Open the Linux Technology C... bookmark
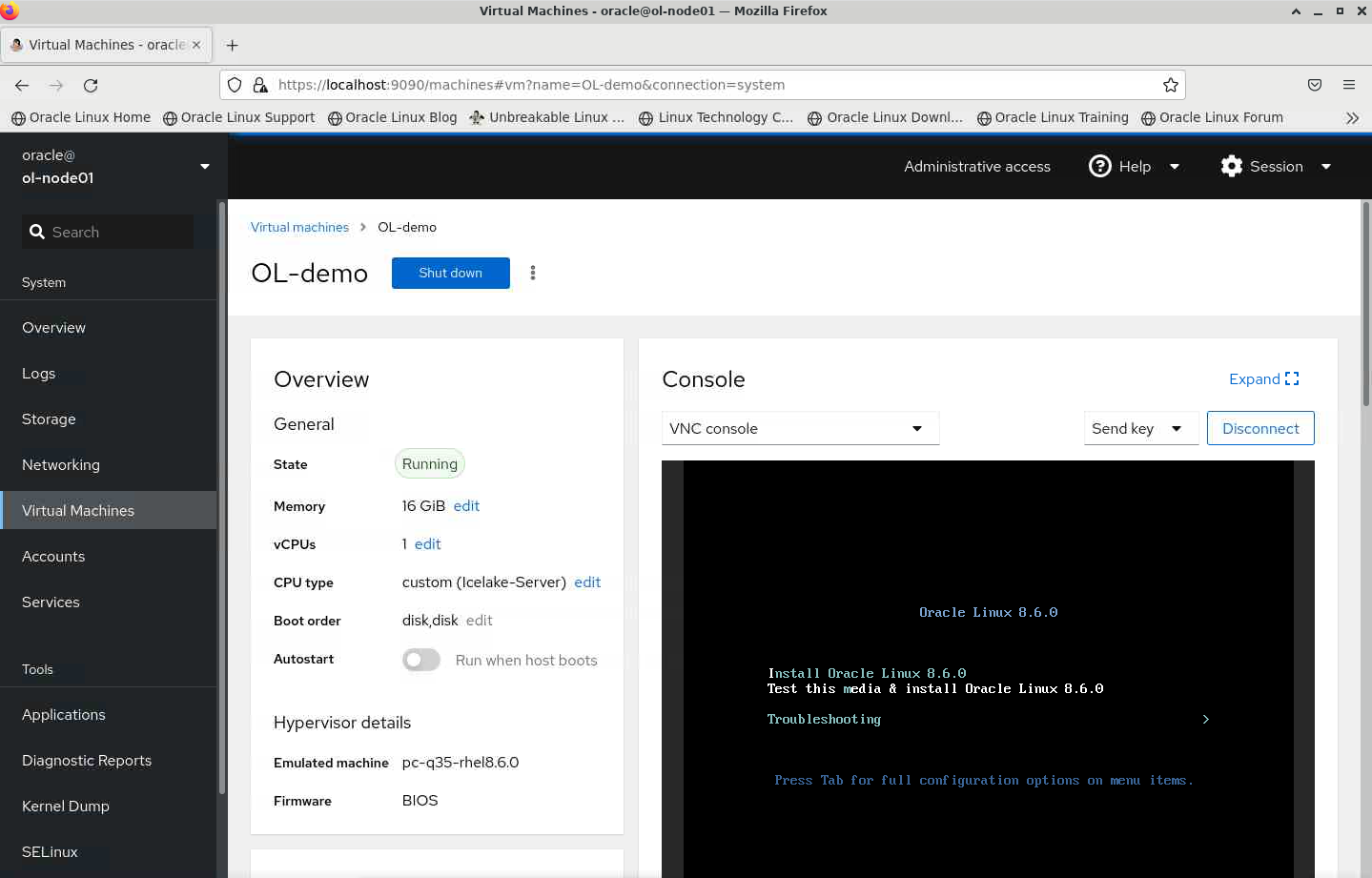The height and width of the screenshot is (878, 1372). [x=716, y=117]
